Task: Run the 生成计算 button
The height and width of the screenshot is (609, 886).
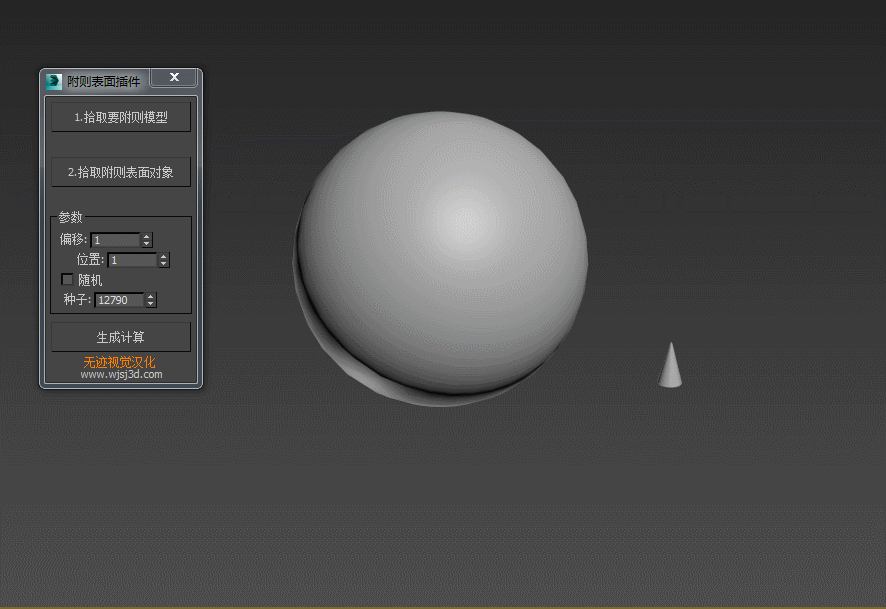Action: pyautogui.click(x=121, y=337)
